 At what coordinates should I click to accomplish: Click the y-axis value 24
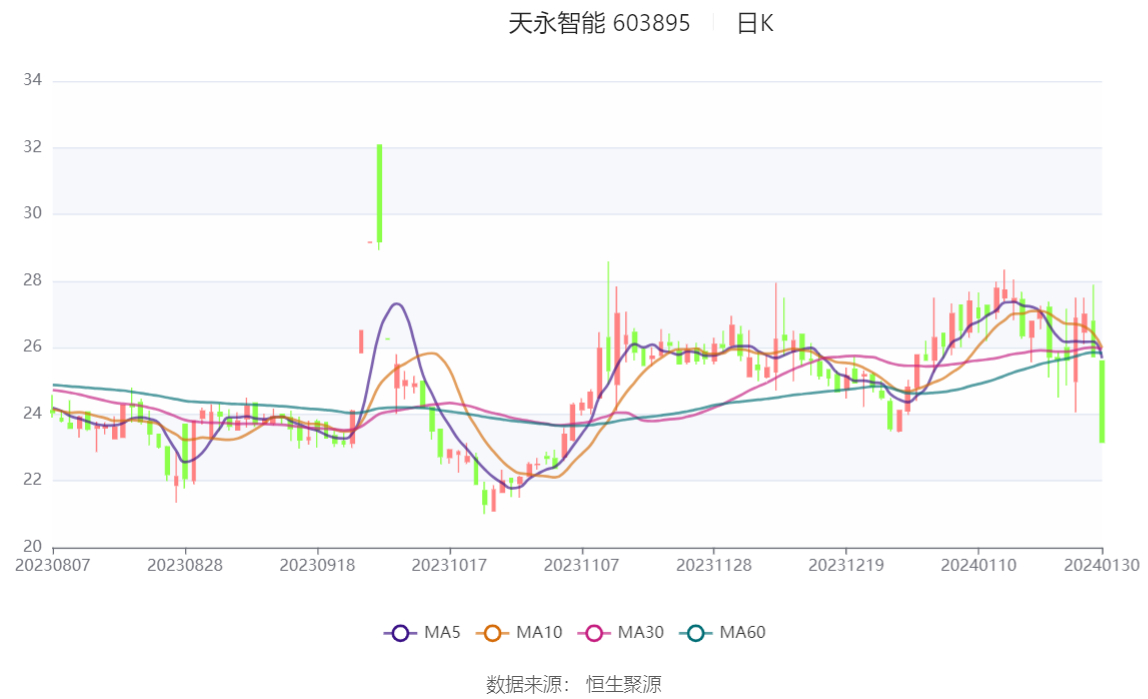32,414
